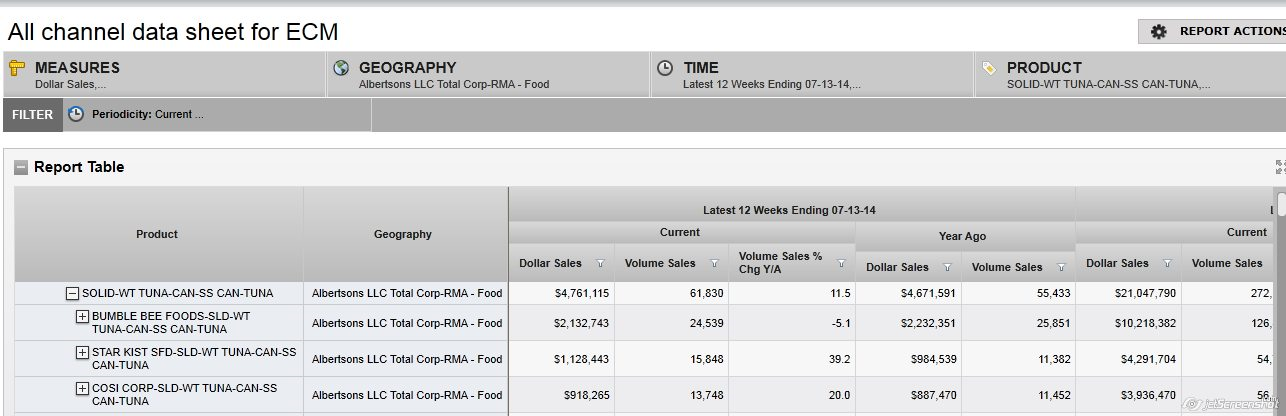Click the Time clock icon
The width and height of the screenshot is (1286, 416).
[665, 68]
